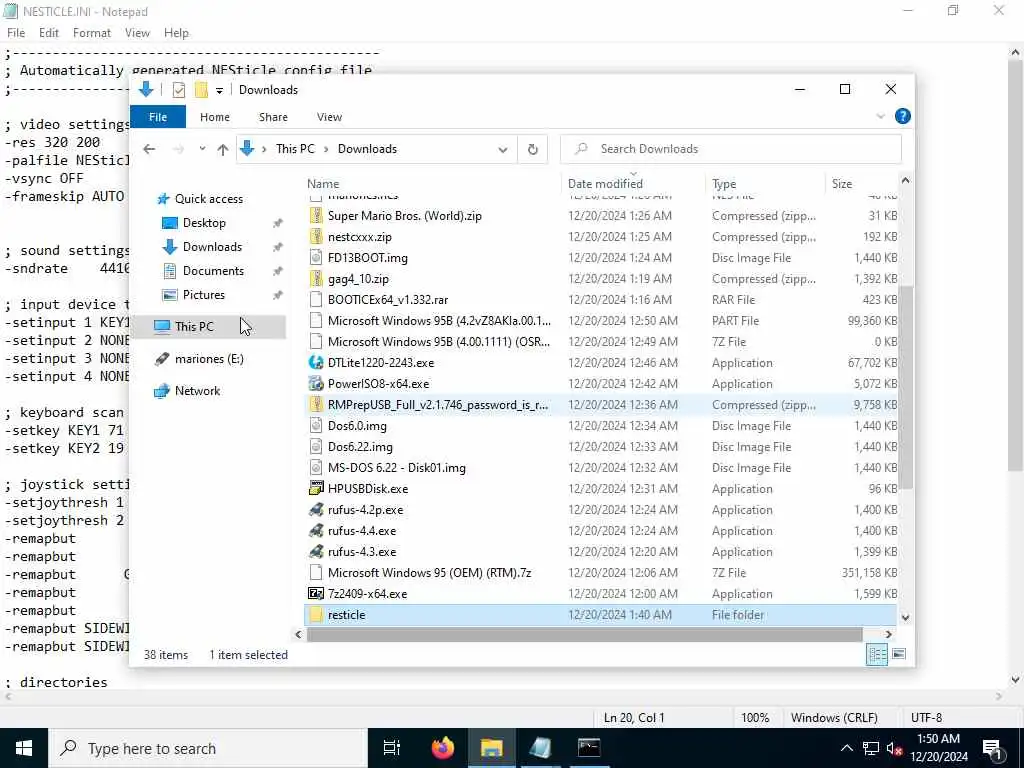Launch Firefox from the taskbar

443,748
